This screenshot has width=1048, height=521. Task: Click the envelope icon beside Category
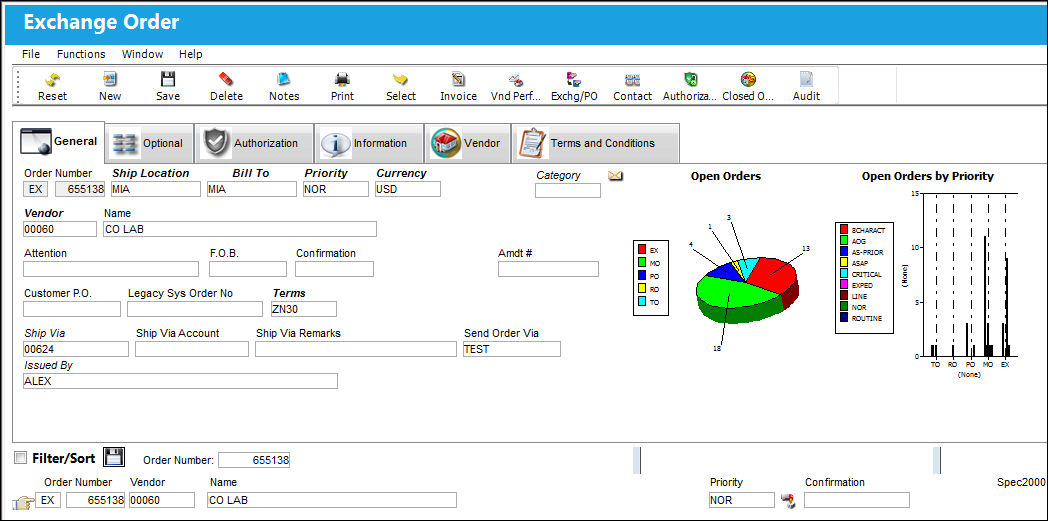tap(615, 176)
